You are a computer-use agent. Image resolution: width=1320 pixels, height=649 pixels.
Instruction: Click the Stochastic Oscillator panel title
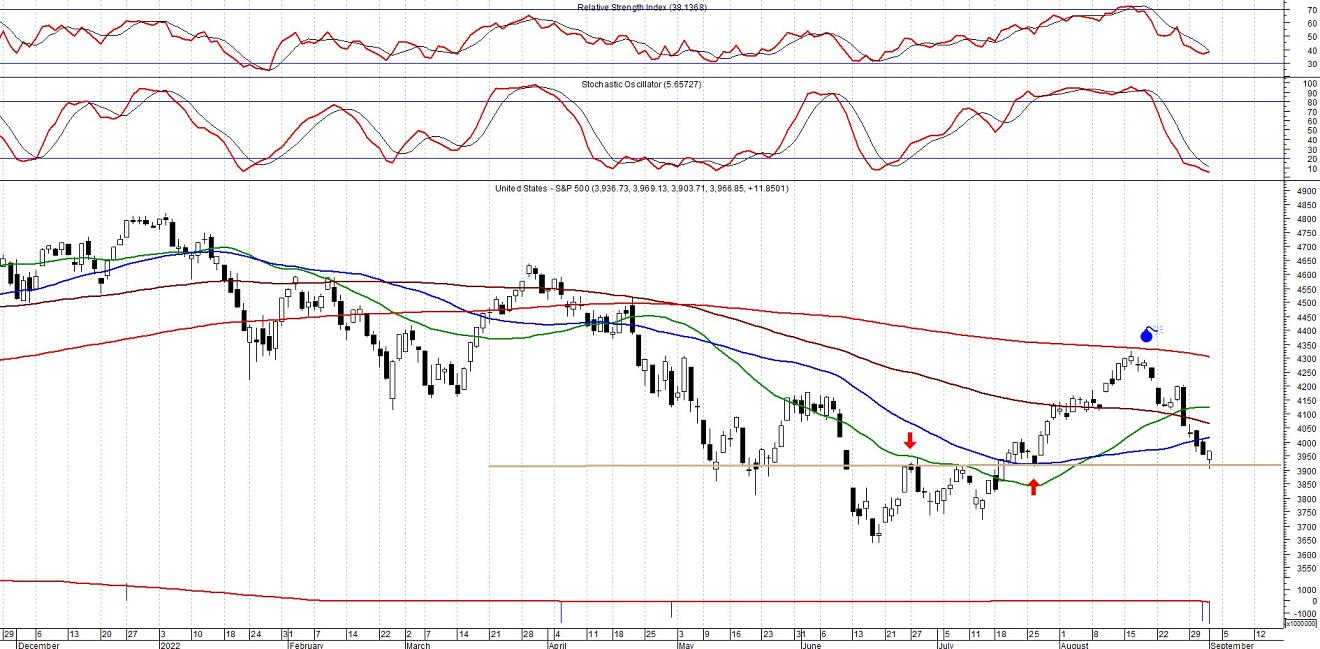pyautogui.click(x=642, y=85)
